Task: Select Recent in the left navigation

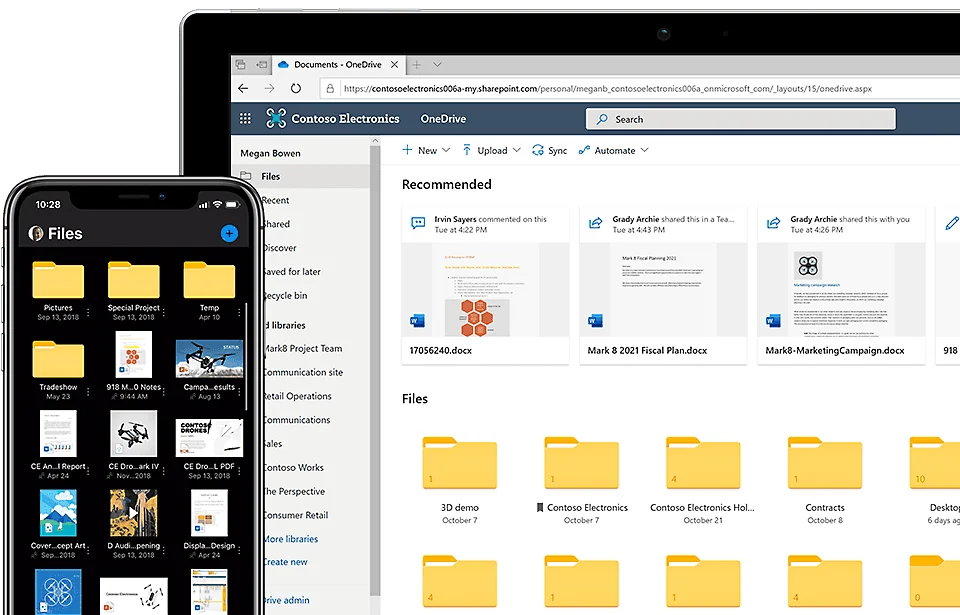Action: pos(275,200)
